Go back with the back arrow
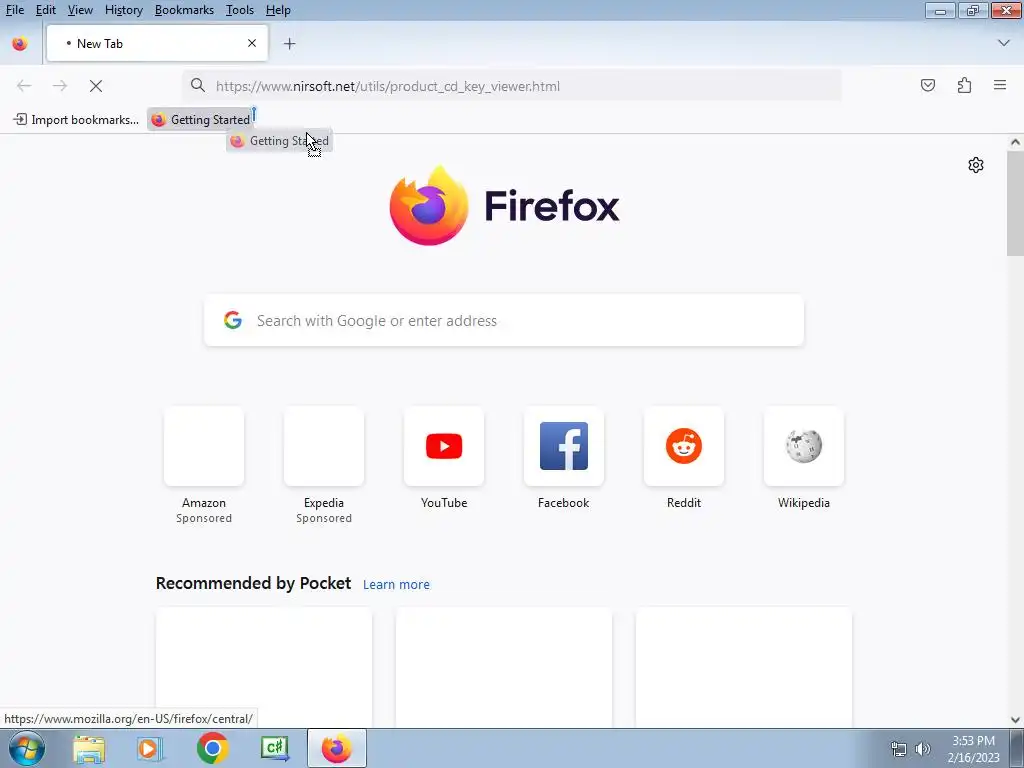The height and width of the screenshot is (768, 1024). (x=24, y=86)
